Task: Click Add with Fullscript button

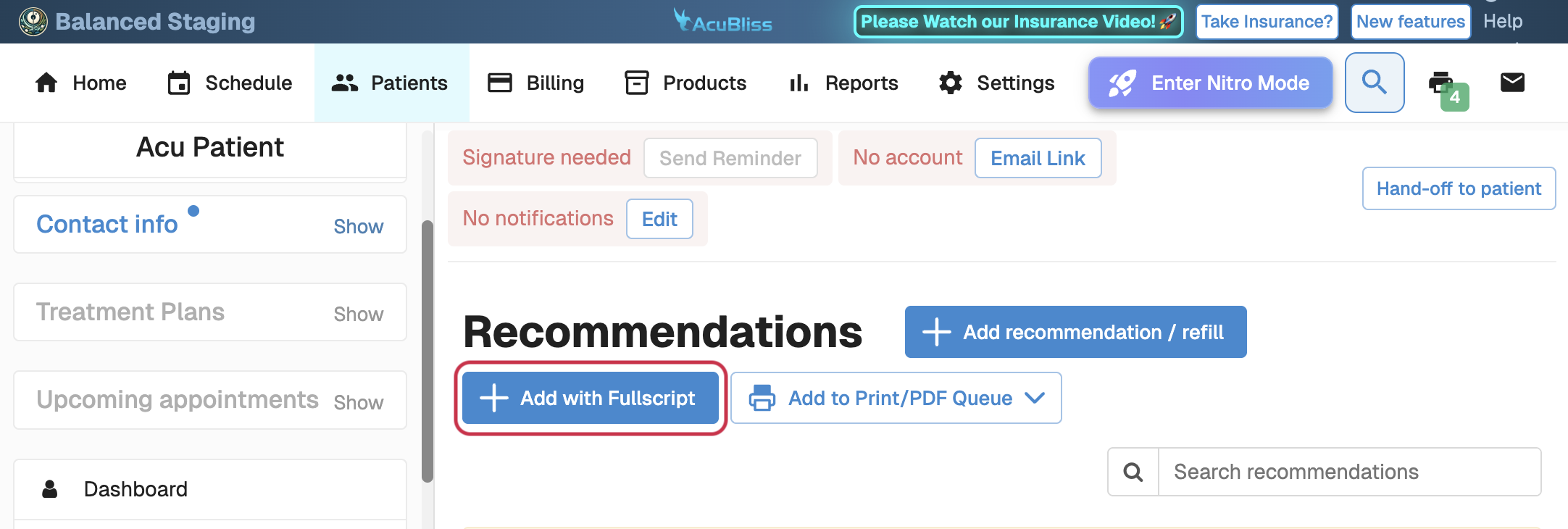Action: click(591, 398)
